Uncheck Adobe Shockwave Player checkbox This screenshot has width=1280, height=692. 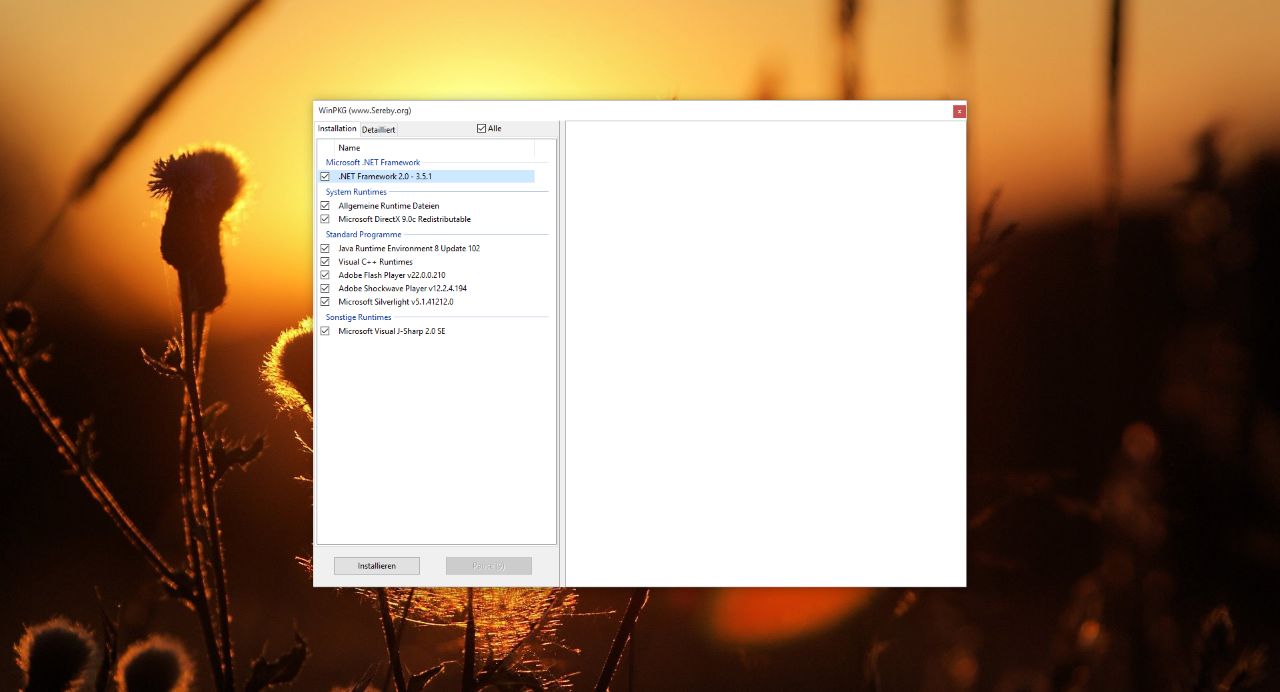325,288
